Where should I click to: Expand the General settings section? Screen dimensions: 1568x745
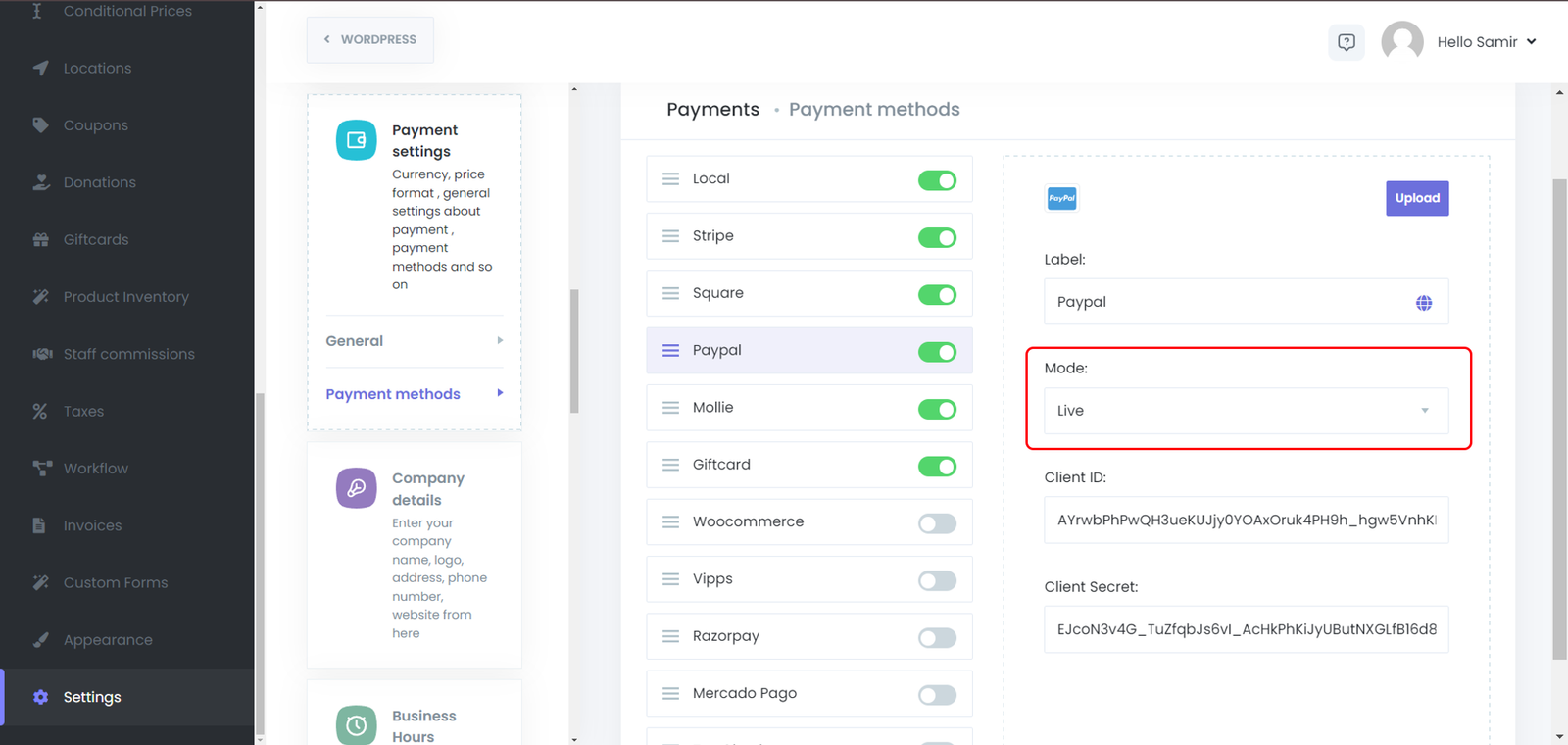click(x=414, y=341)
